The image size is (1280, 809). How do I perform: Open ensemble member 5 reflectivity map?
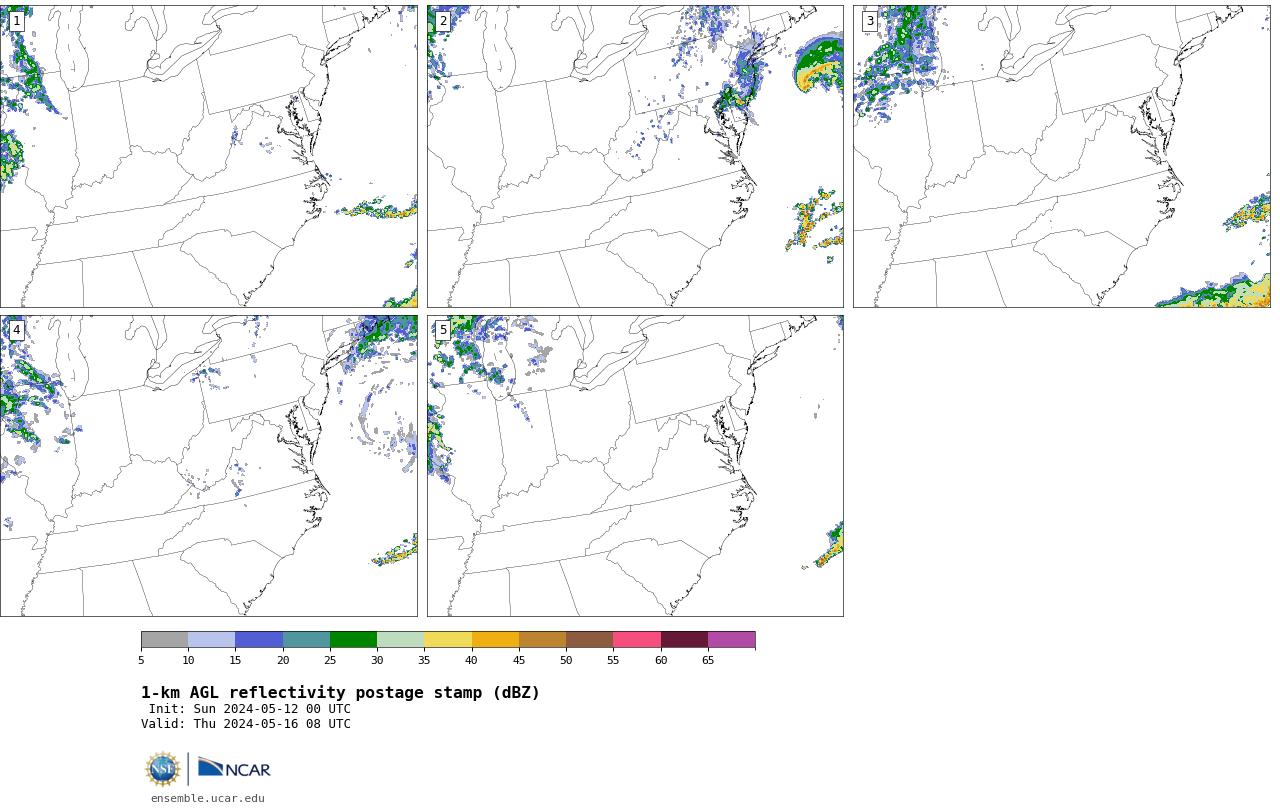pos(635,466)
